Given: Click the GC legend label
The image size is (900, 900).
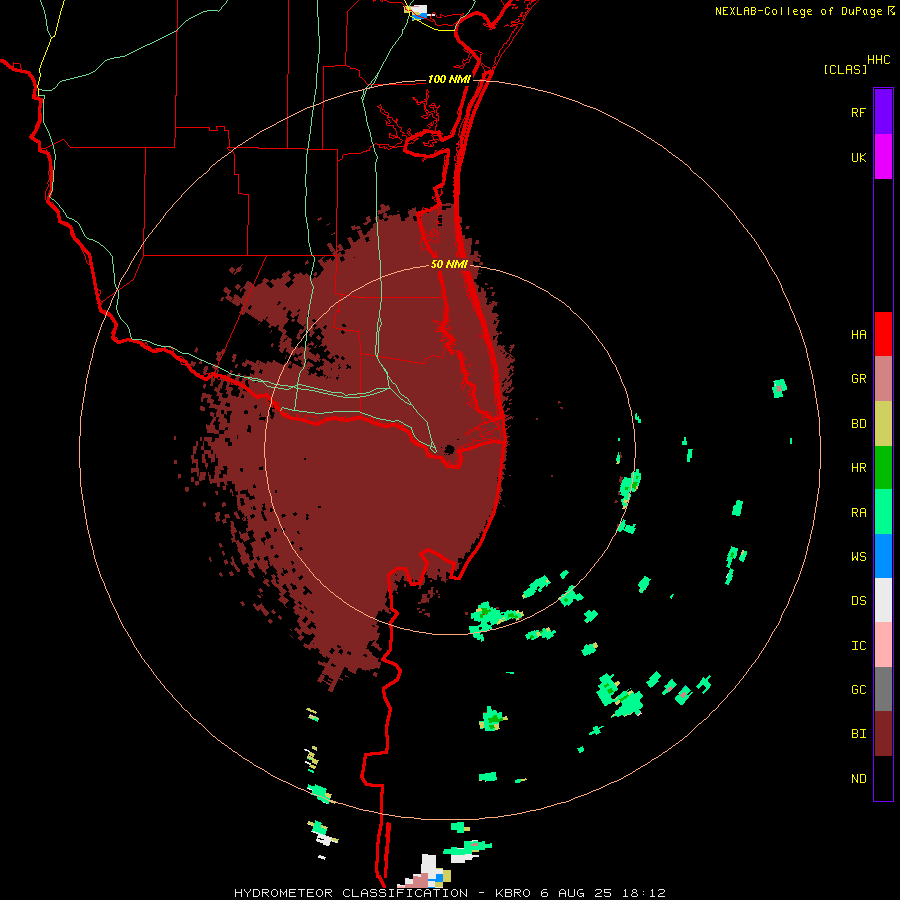Looking at the screenshot, I should pos(858,690).
